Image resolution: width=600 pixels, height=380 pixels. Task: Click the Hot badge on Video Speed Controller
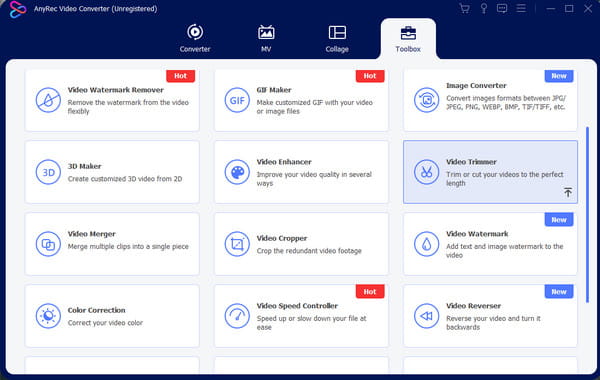pos(370,292)
